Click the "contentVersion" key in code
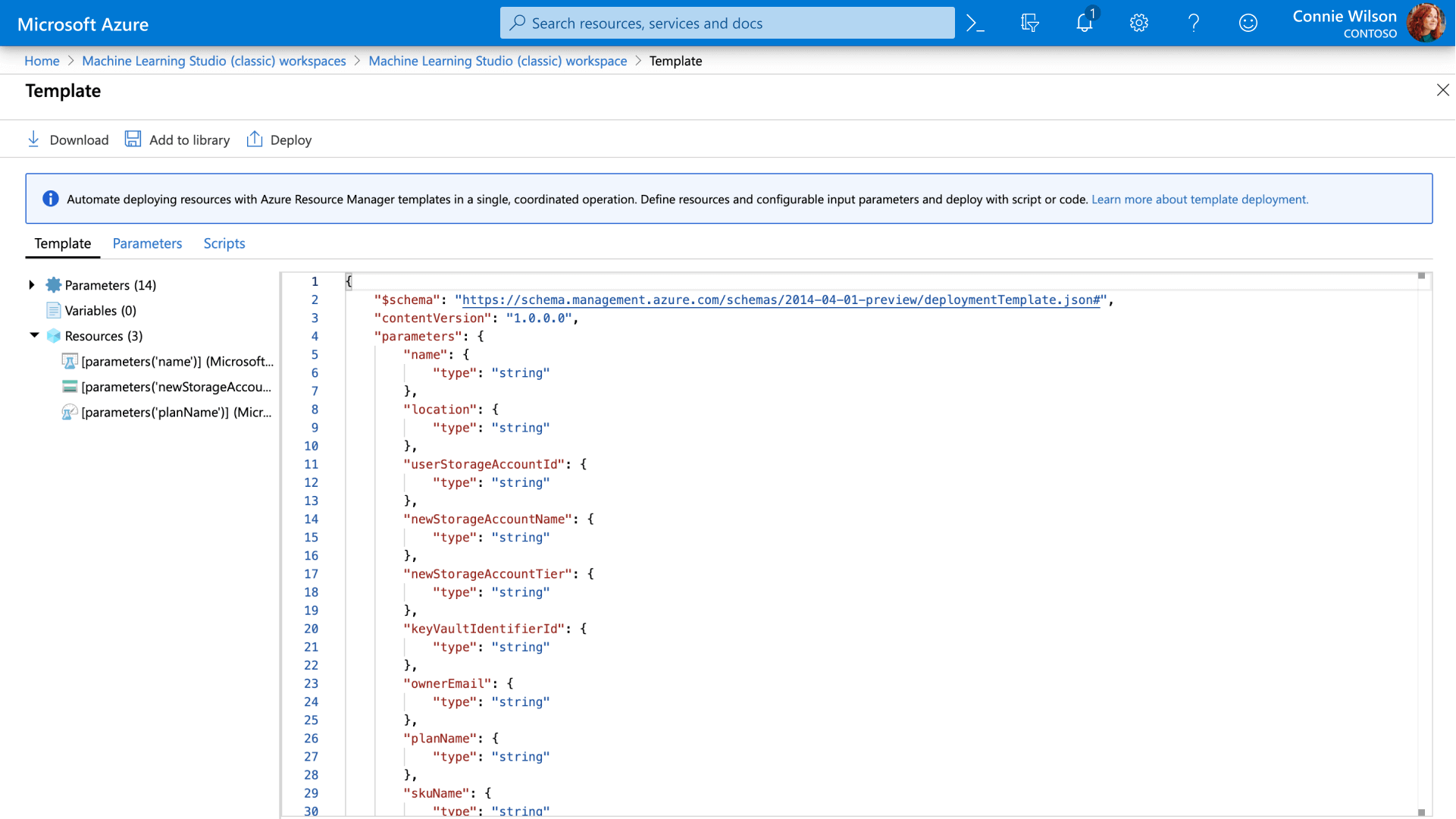The height and width of the screenshot is (819, 1456). (433, 318)
